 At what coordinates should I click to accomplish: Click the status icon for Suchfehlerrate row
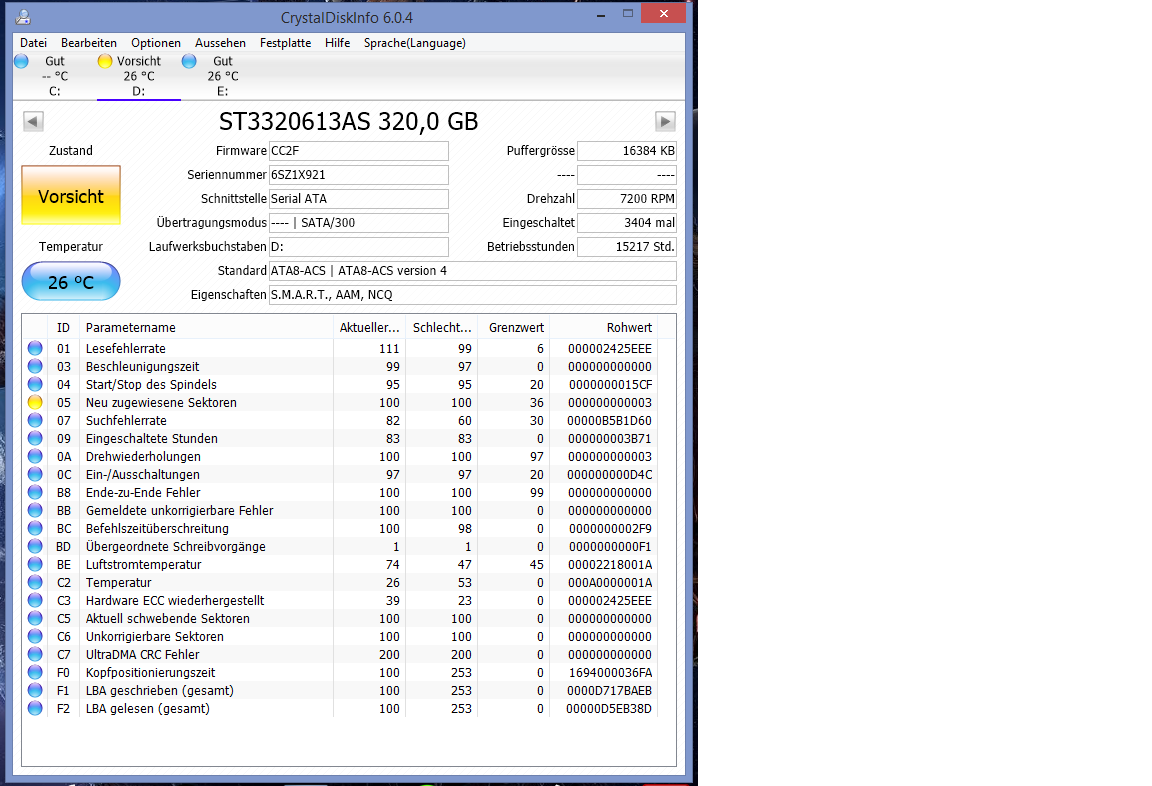[35, 420]
